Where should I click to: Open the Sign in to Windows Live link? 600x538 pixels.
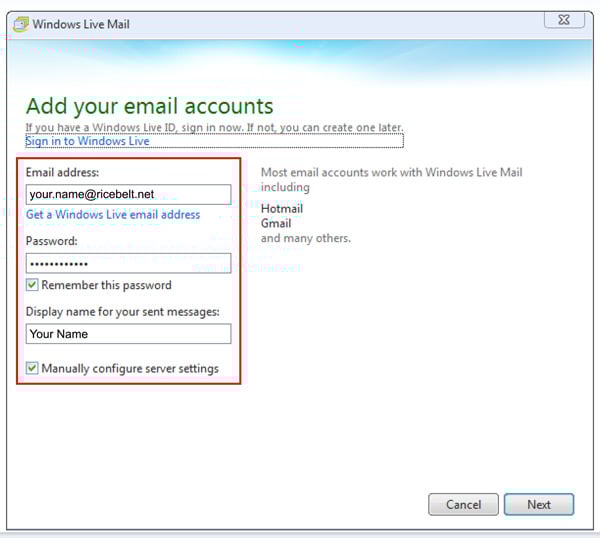click(x=87, y=142)
